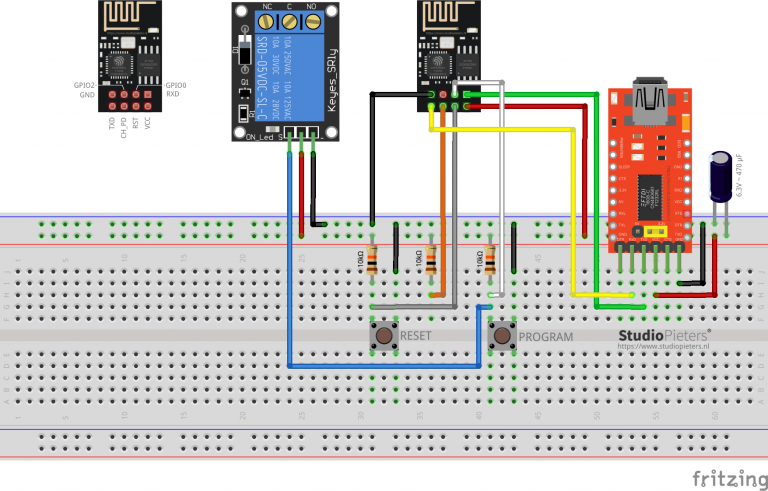
Task: Select the NO screw terminal on the relay
Action: pos(313,22)
